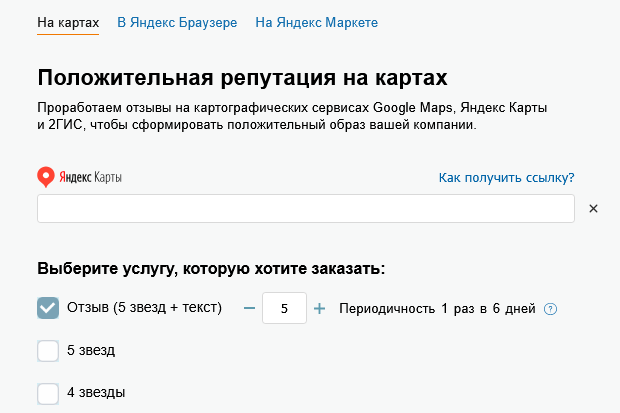Viewport: 620px width, 413px height.
Task: Click the "Выберите услугу, которую хотите заказать" heading
Action: (x=211, y=269)
